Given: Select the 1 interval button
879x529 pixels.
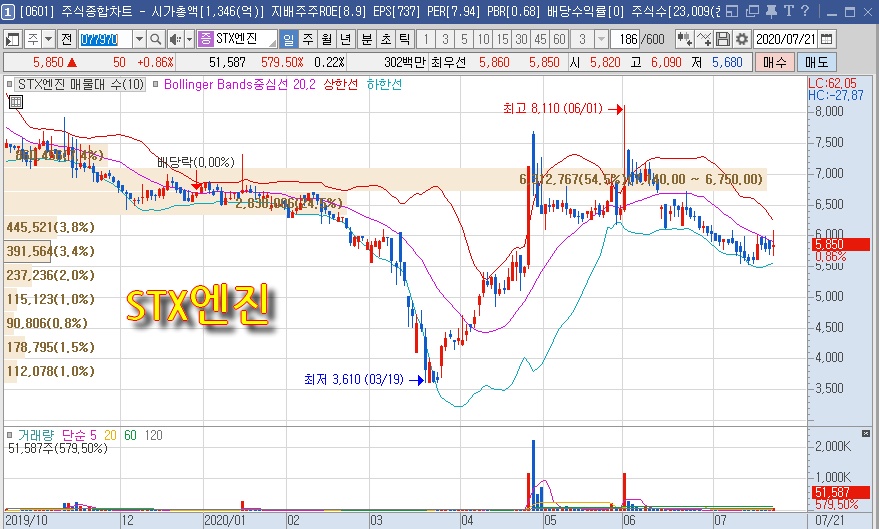Looking at the screenshot, I should (426, 39).
